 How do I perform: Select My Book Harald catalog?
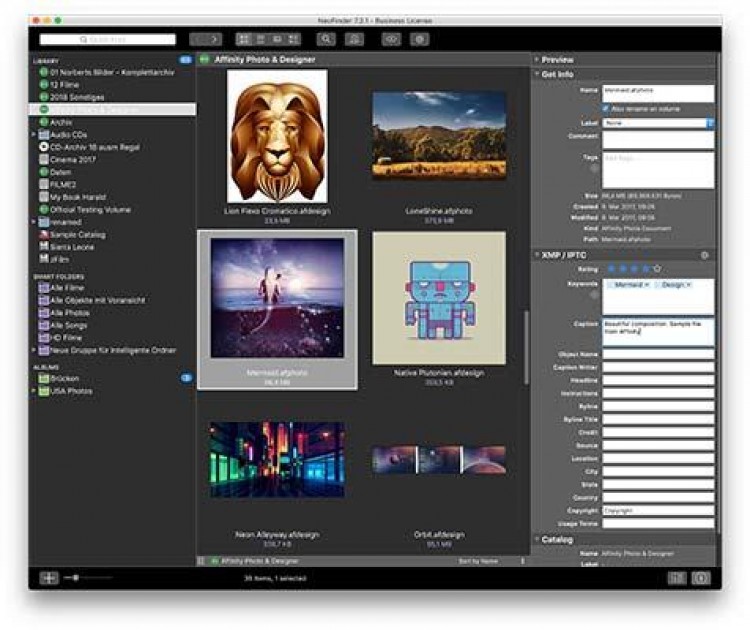(x=77, y=197)
